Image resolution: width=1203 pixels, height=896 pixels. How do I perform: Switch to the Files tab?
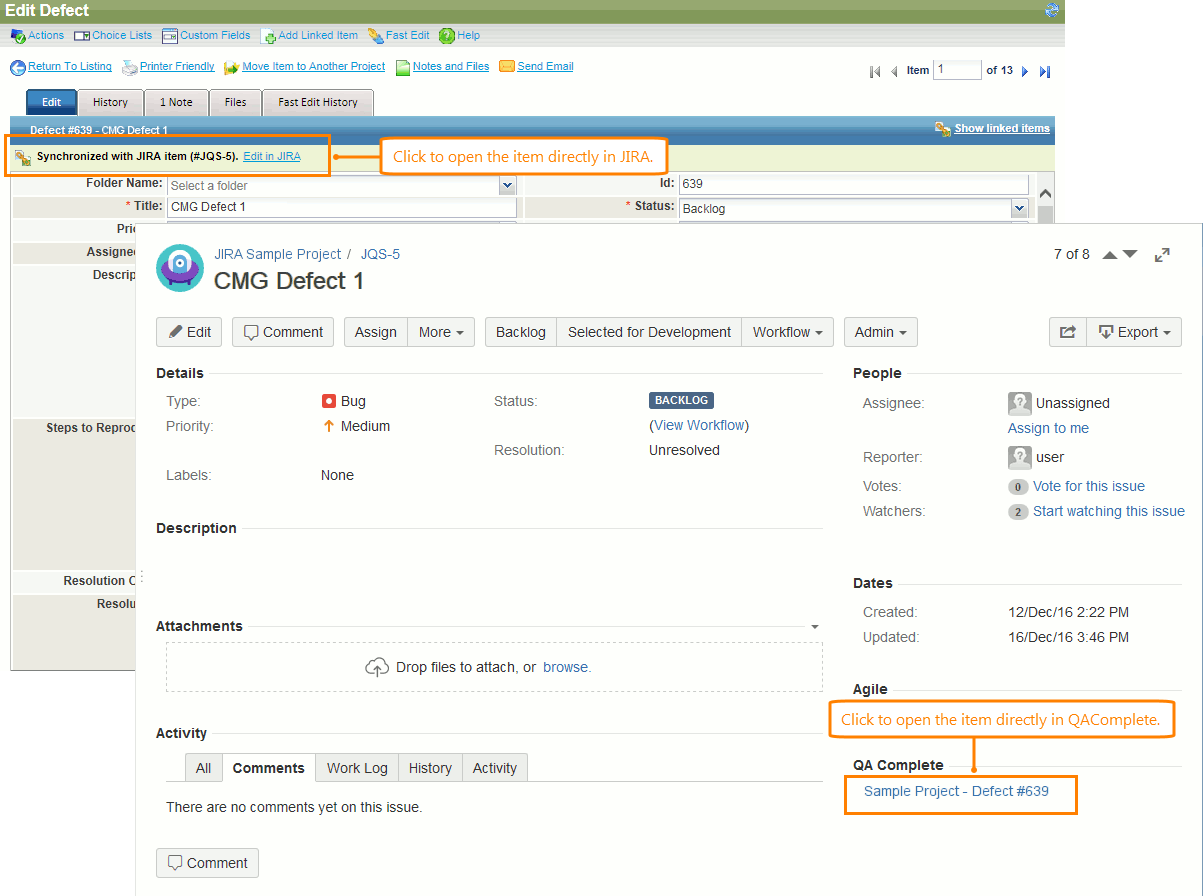click(235, 102)
